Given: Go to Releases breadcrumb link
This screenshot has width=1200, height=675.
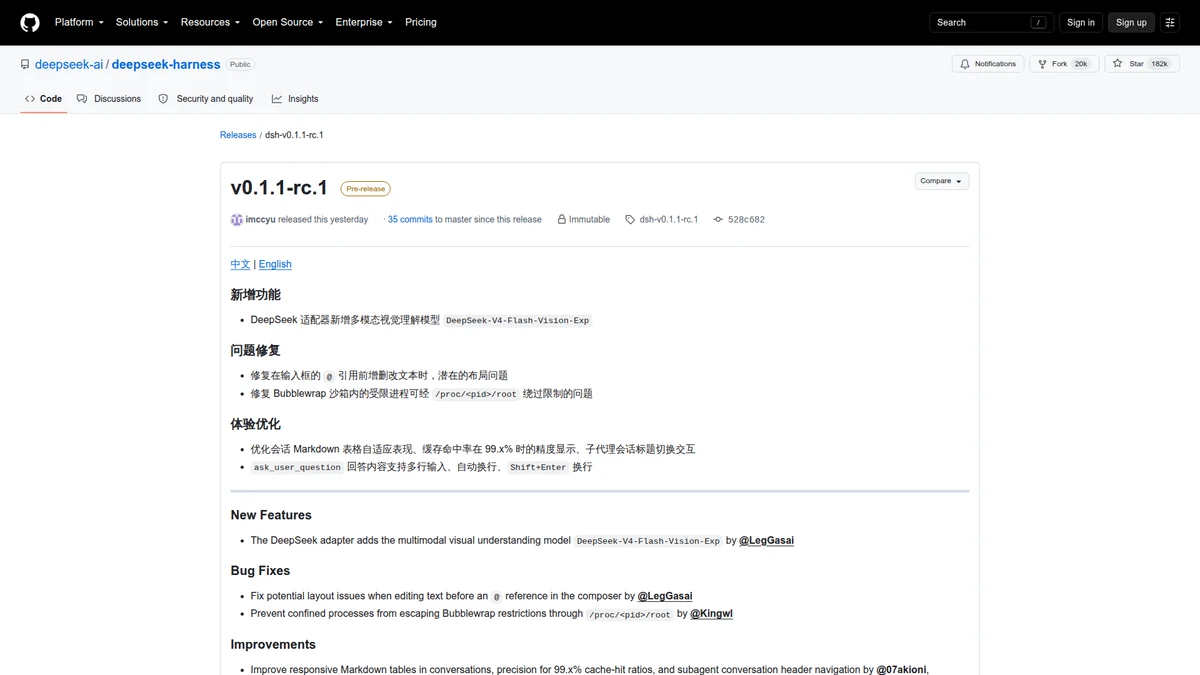Looking at the screenshot, I should [238, 135].
